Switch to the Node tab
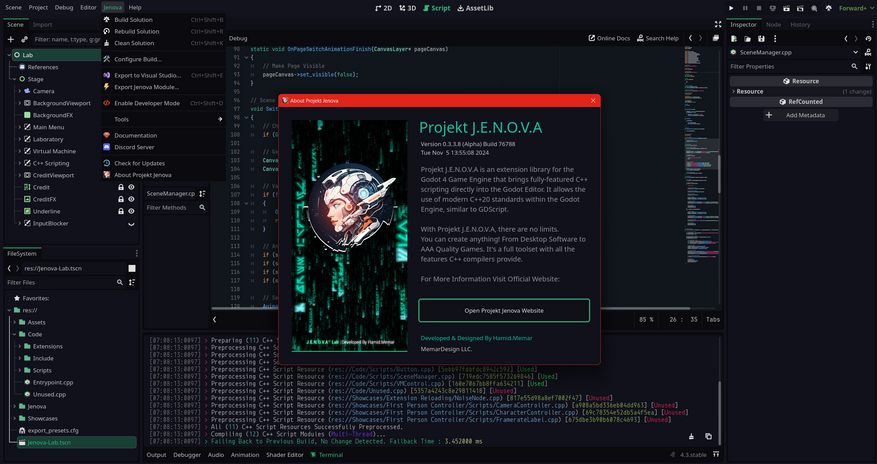877x464 pixels. click(x=773, y=24)
